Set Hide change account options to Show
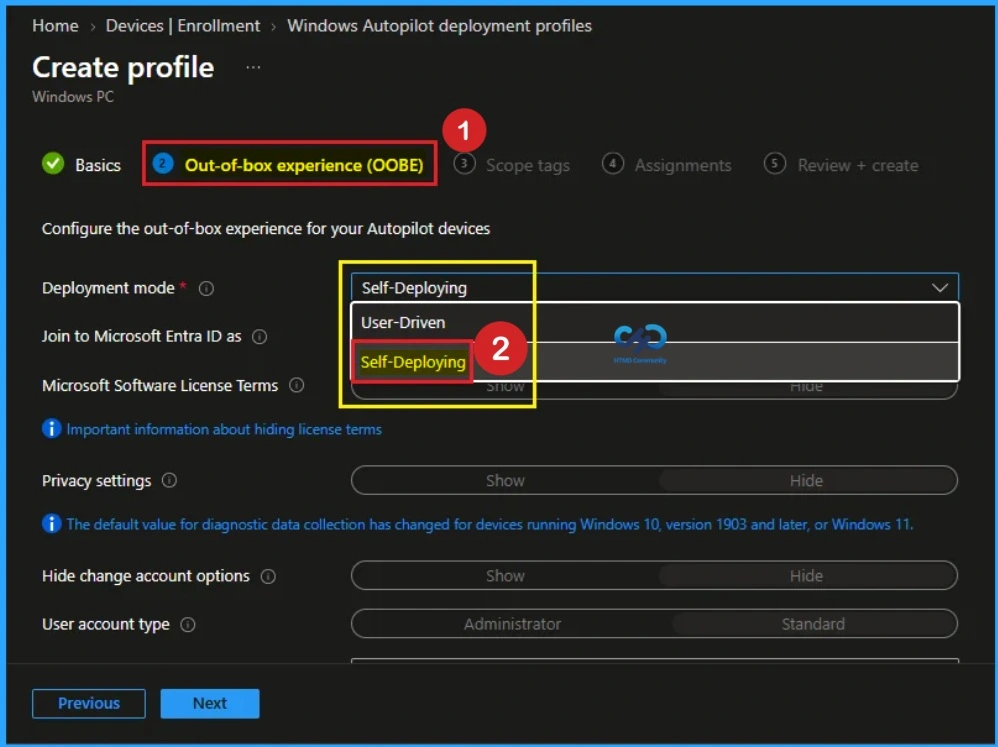Image resolution: width=998 pixels, height=747 pixels. pyautogui.click(x=505, y=576)
